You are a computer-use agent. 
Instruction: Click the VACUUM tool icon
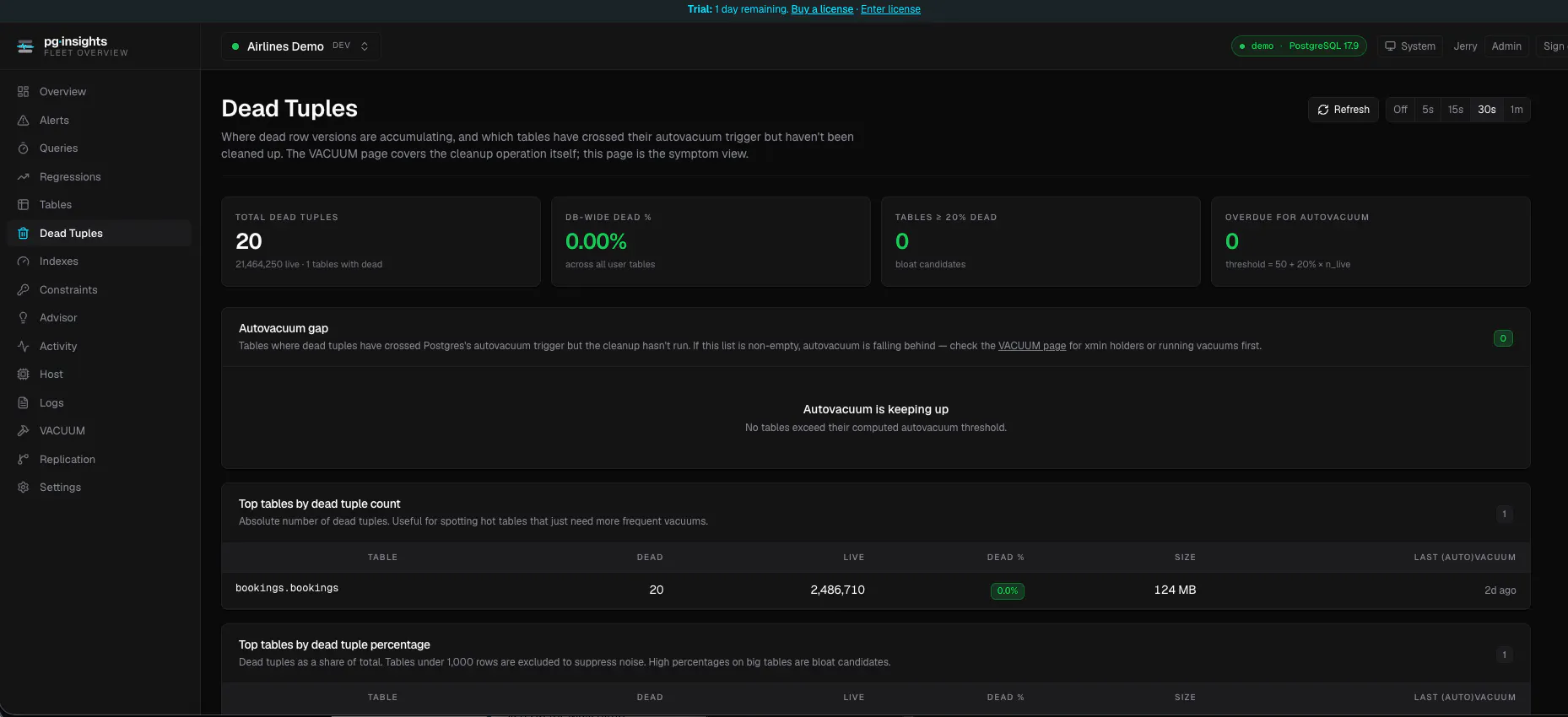tap(23, 431)
